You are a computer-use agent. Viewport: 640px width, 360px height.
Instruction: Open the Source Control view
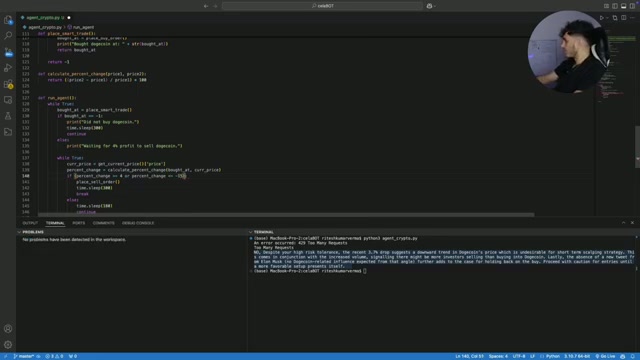click(x=8, y=52)
